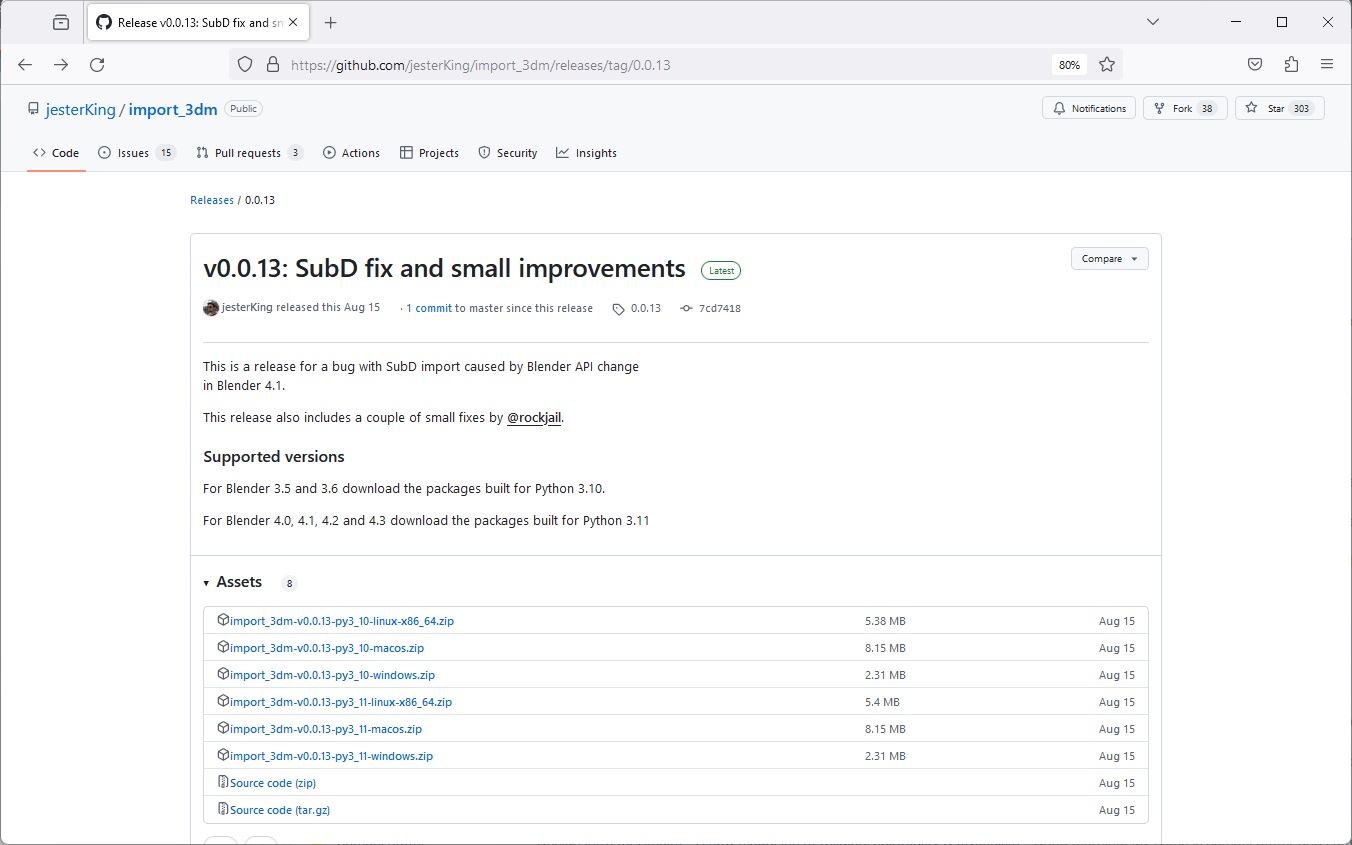Open the @rockjail user mention
1352x845 pixels.
tap(534, 418)
